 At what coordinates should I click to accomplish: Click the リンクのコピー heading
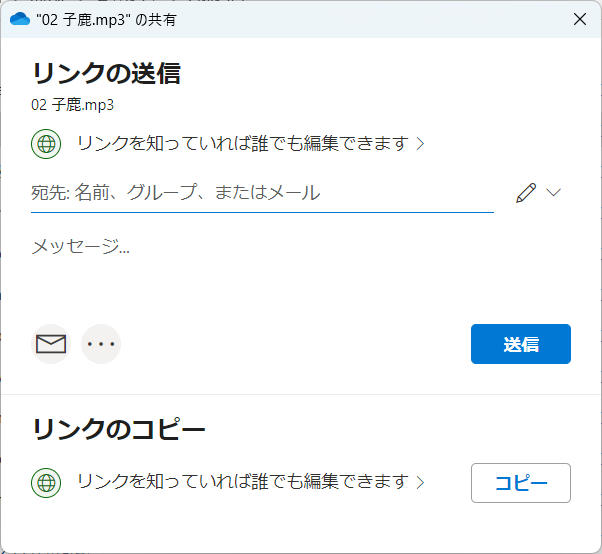pos(119,429)
